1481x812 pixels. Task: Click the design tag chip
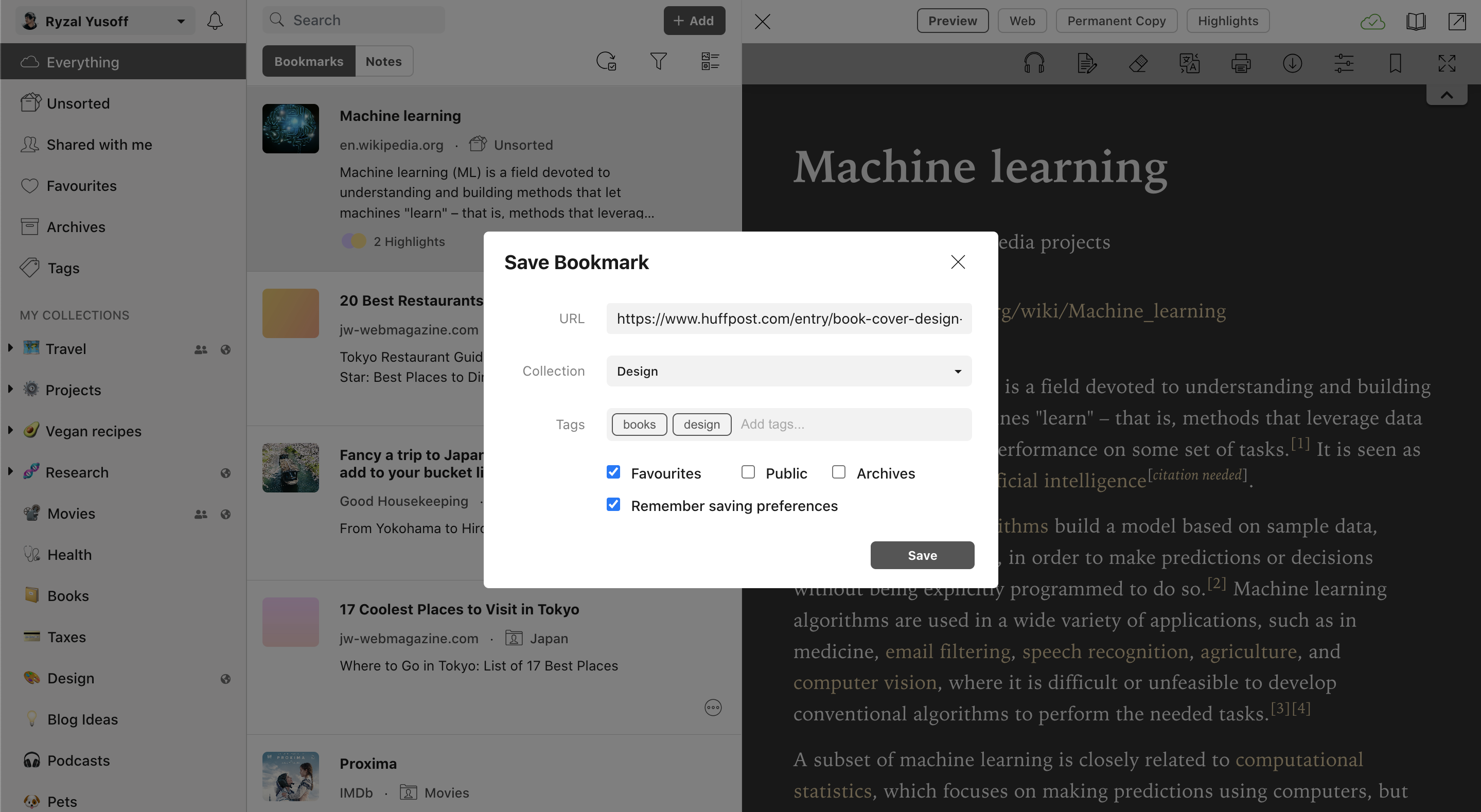coord(701,424)
